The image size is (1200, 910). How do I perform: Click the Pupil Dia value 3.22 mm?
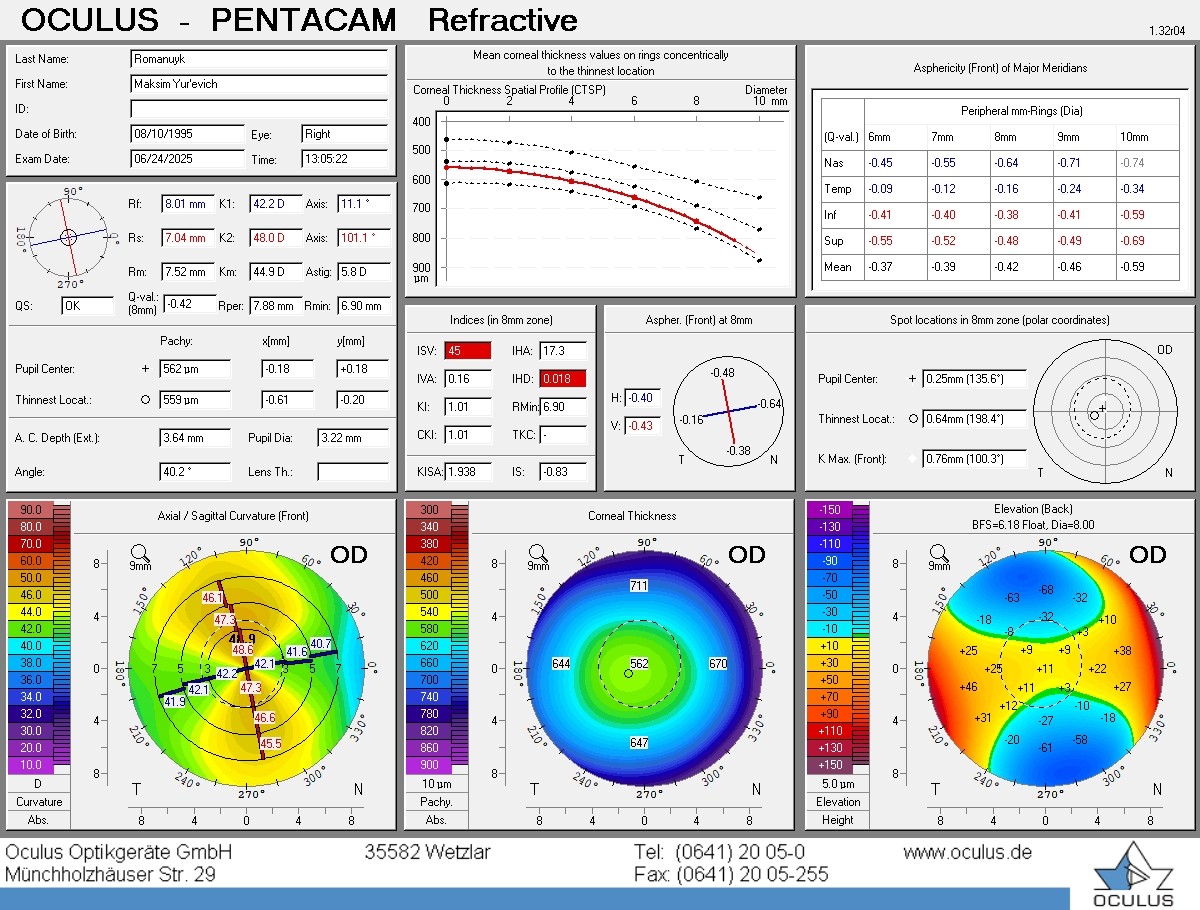click(353, 438)
